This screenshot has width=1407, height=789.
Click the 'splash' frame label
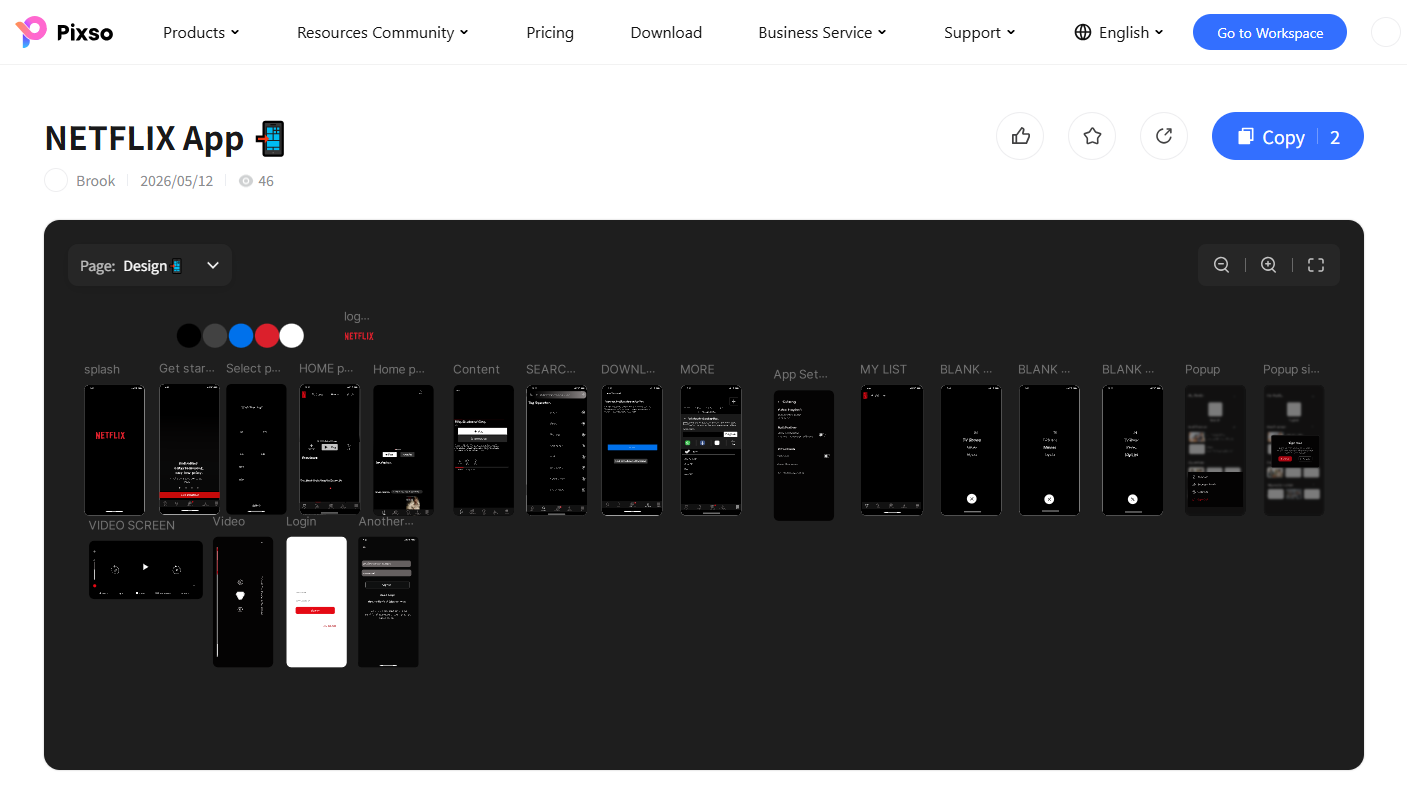coord(102,369)
